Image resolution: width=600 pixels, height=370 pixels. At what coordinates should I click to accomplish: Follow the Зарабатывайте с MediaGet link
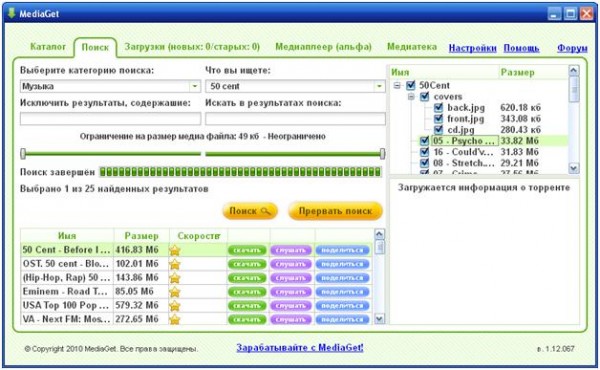[x=300, y=347]
